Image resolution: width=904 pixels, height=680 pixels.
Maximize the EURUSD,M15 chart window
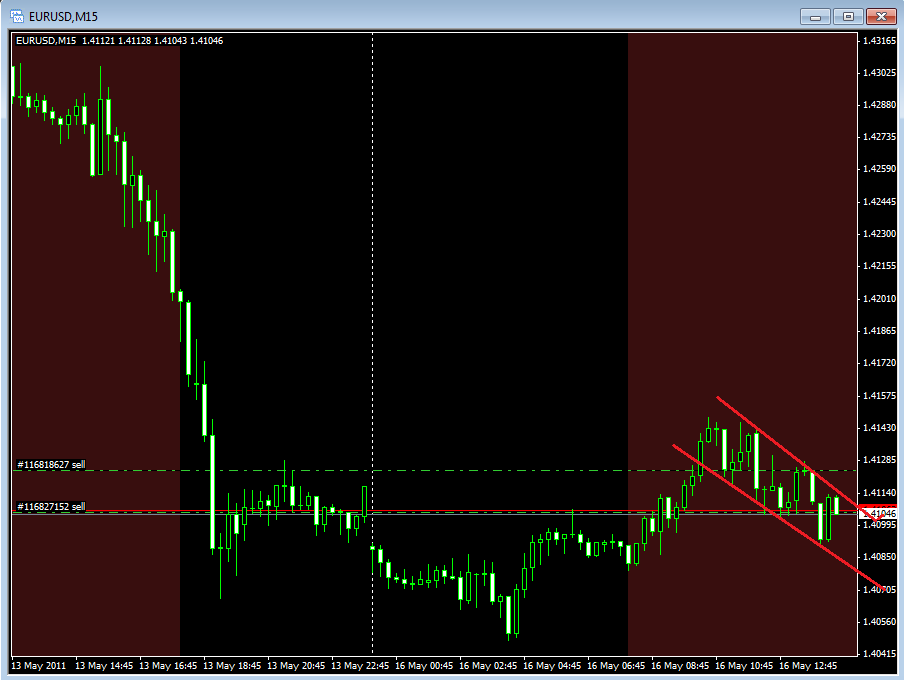point(848,17)
